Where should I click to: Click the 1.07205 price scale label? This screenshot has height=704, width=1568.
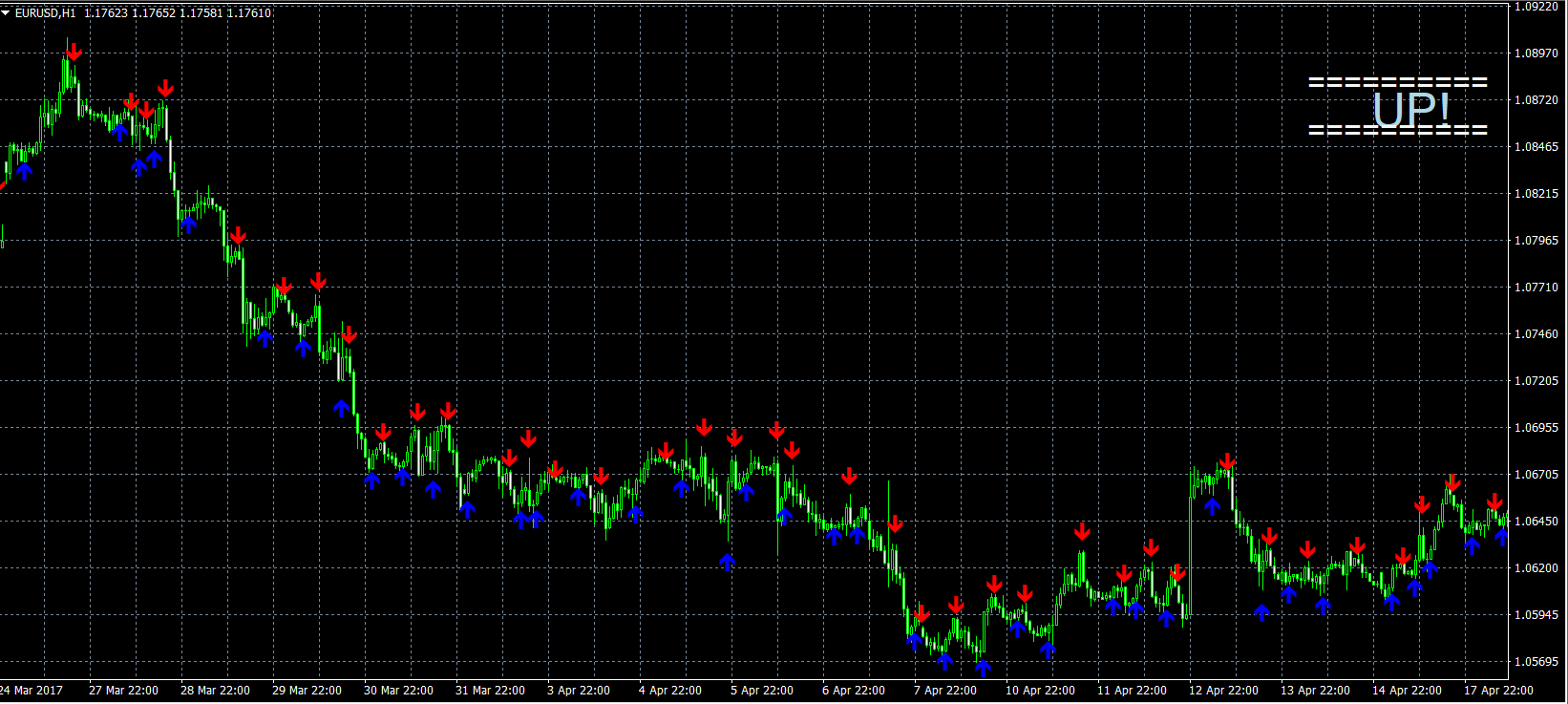[1536, 381]
